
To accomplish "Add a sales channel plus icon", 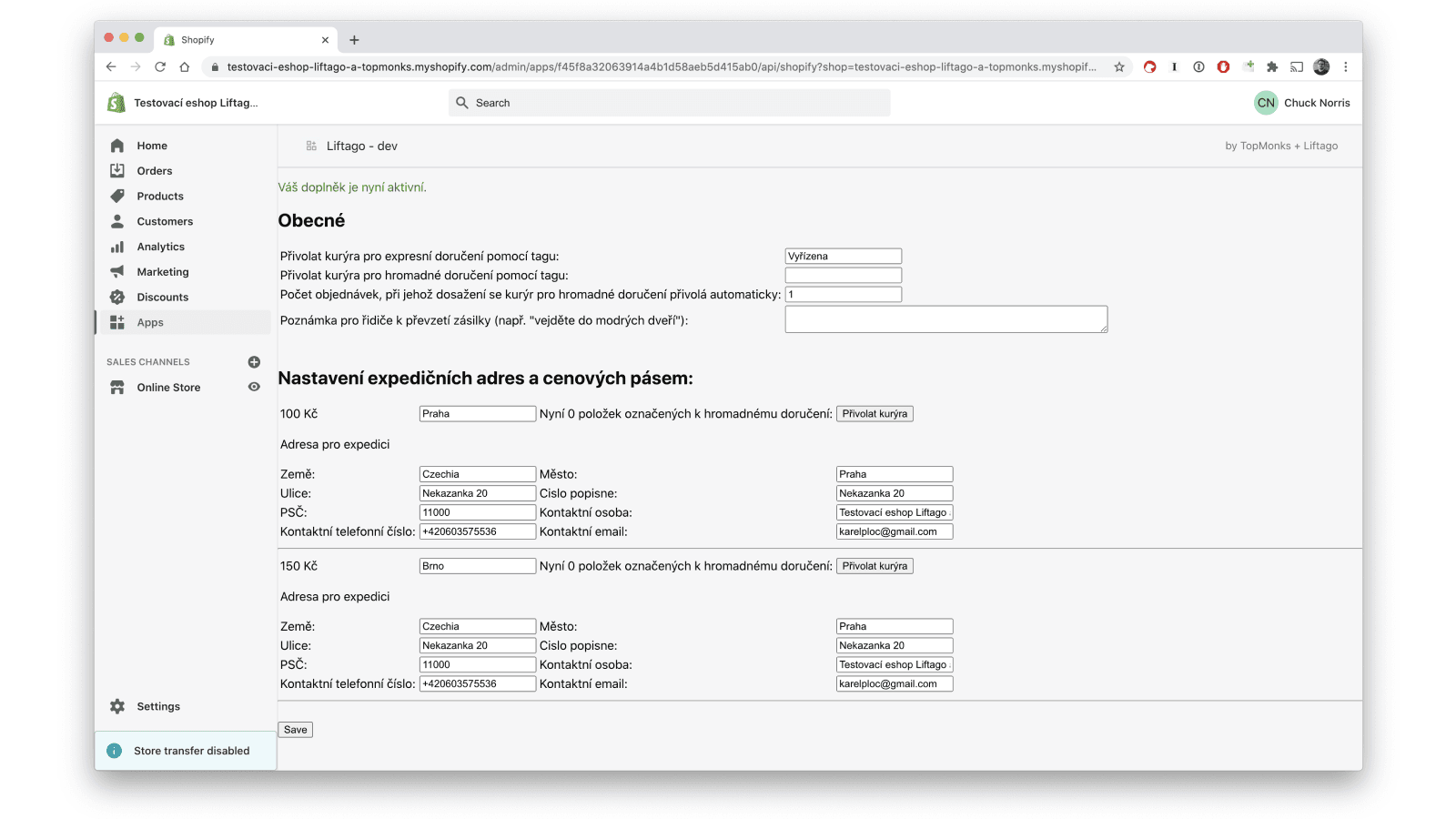I will coord(254,362).
